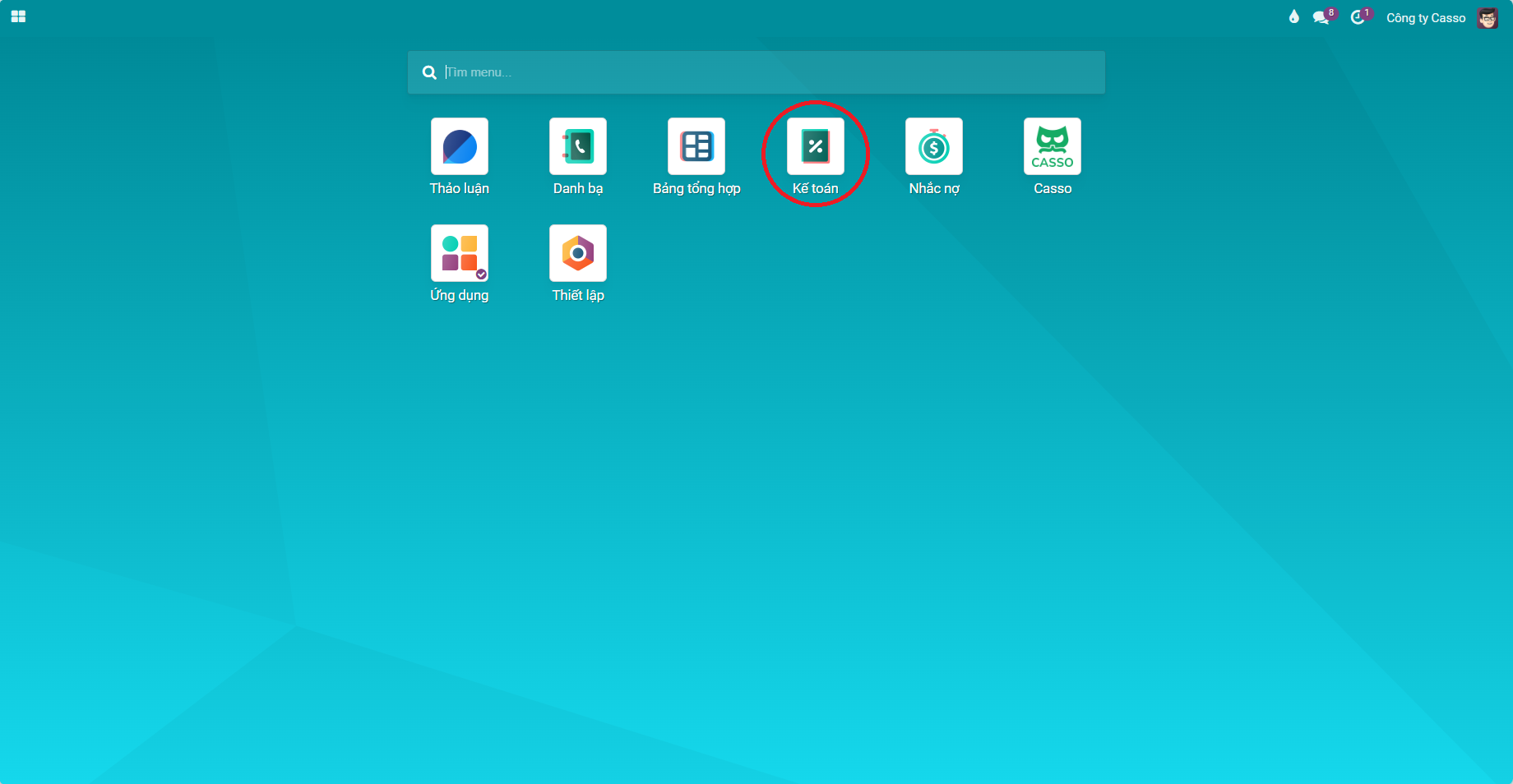Open the Nhắc nợ stopwatch icon
1513x784 pixels.
pos(934,146)
